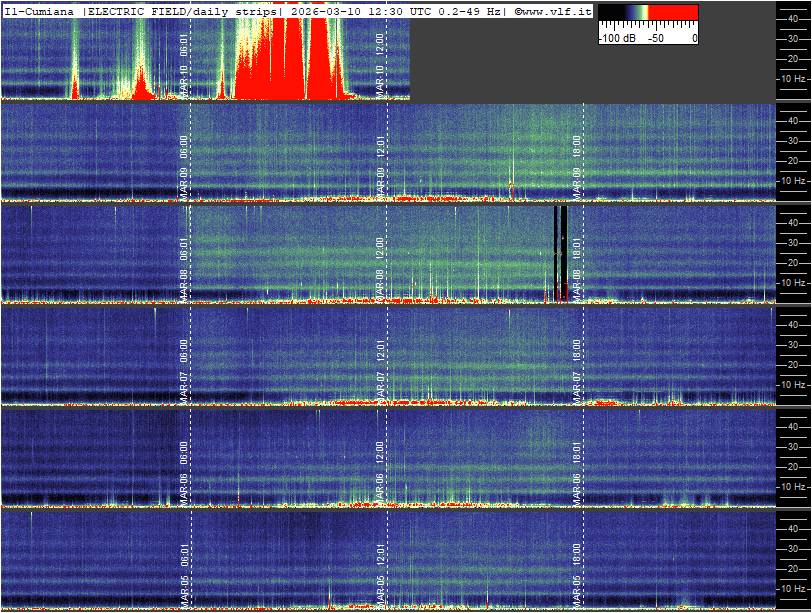Image resolution: width=812 pixels, height=613 pixels.
Task: Select the MAR 10 06:01 time marker
Action: [184, 62]
